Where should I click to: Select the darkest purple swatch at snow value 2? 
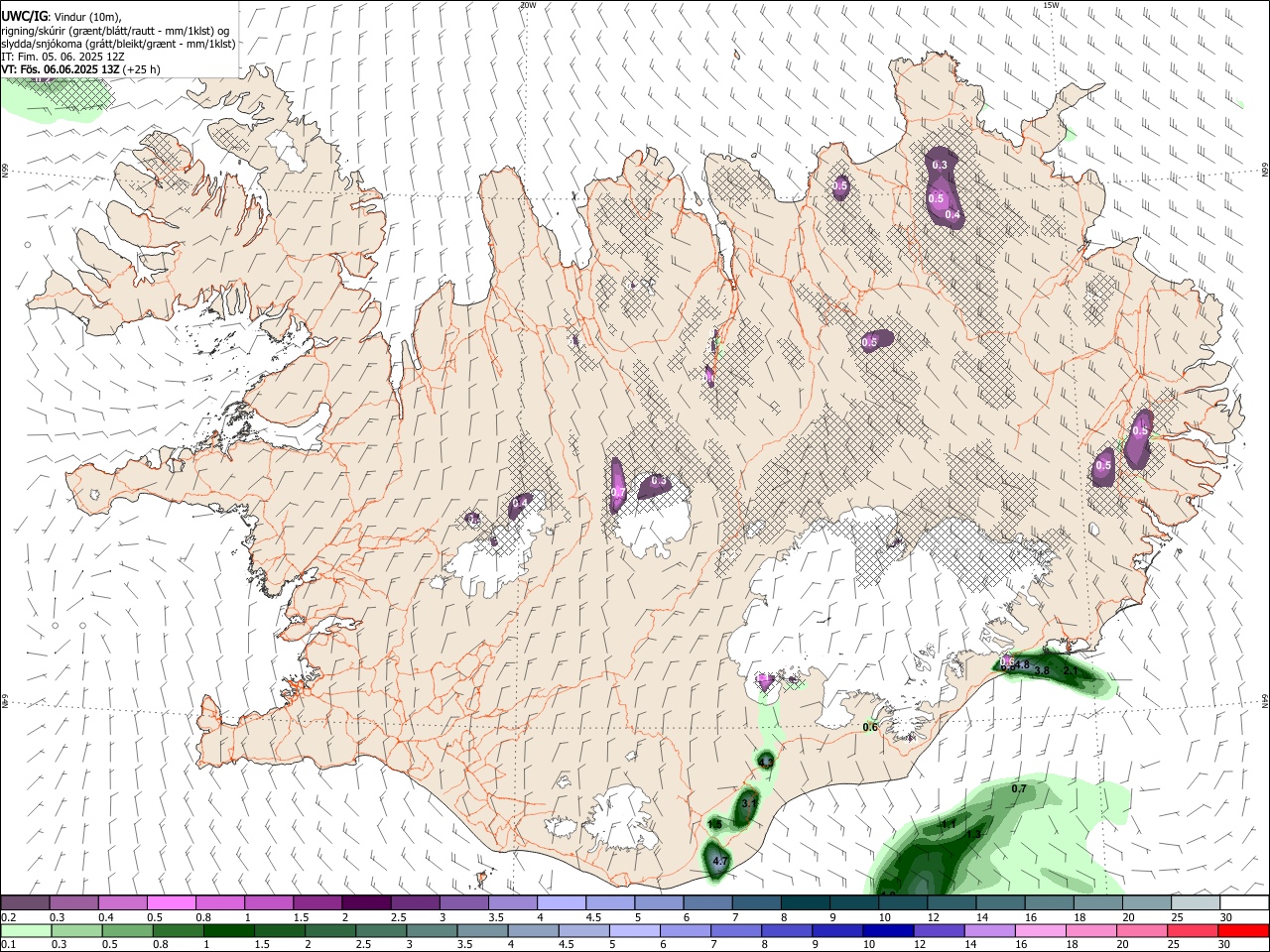366,902
